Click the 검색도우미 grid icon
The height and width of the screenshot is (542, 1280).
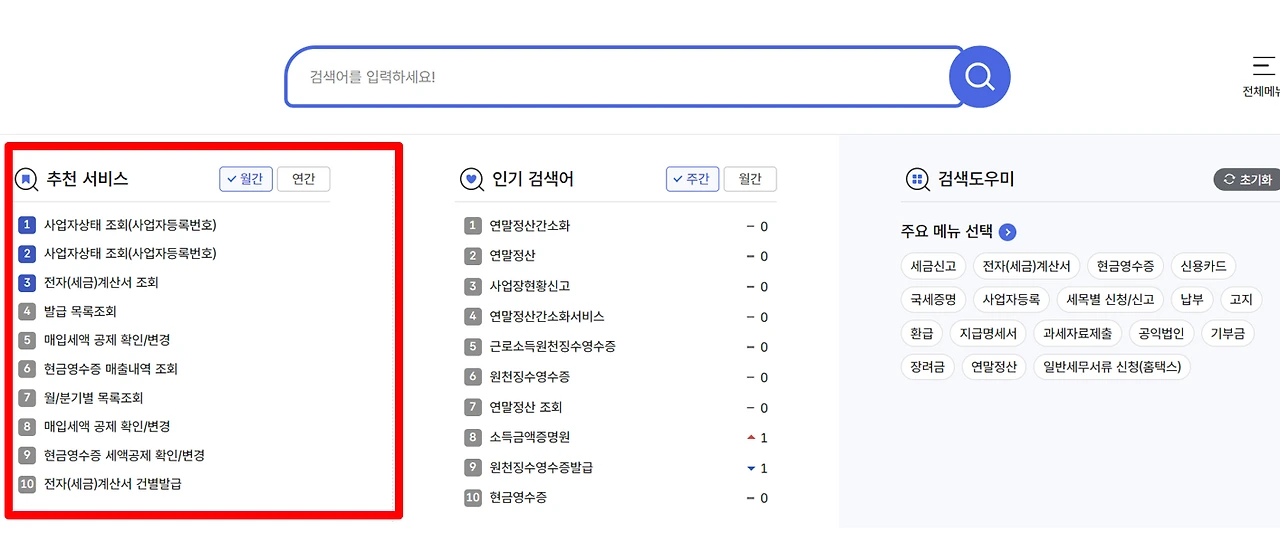(917, 179)
